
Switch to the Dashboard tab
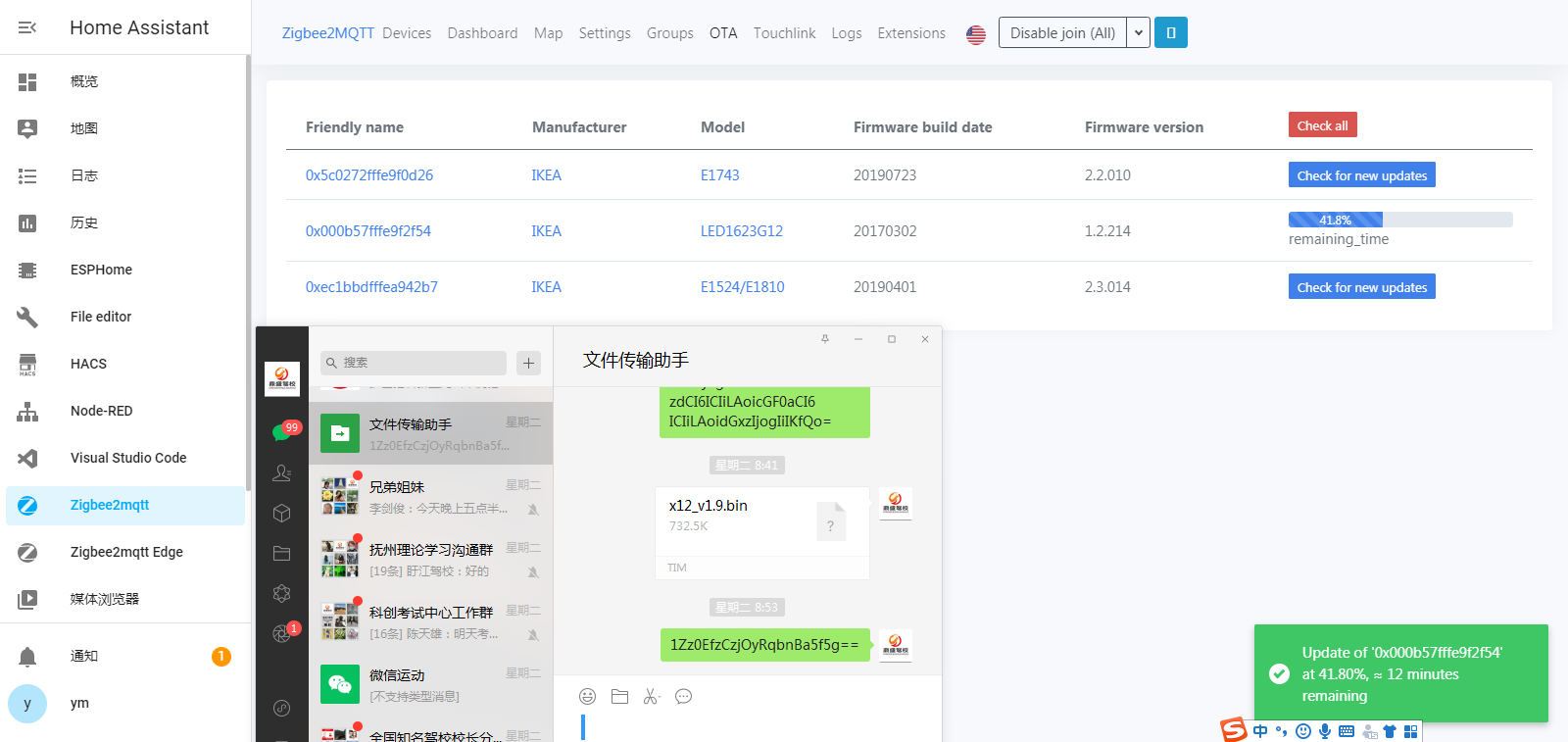click(482, 33)
